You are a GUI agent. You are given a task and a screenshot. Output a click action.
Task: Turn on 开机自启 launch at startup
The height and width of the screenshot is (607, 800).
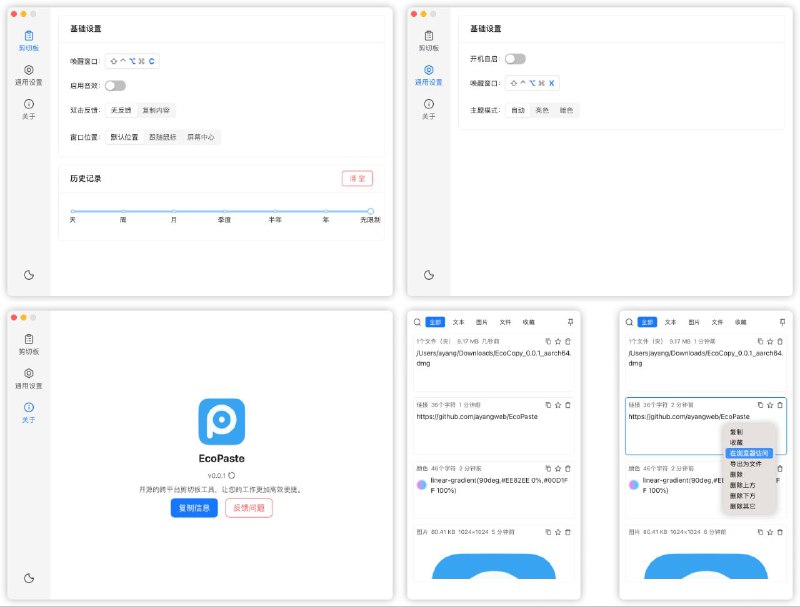pos(515,58)
